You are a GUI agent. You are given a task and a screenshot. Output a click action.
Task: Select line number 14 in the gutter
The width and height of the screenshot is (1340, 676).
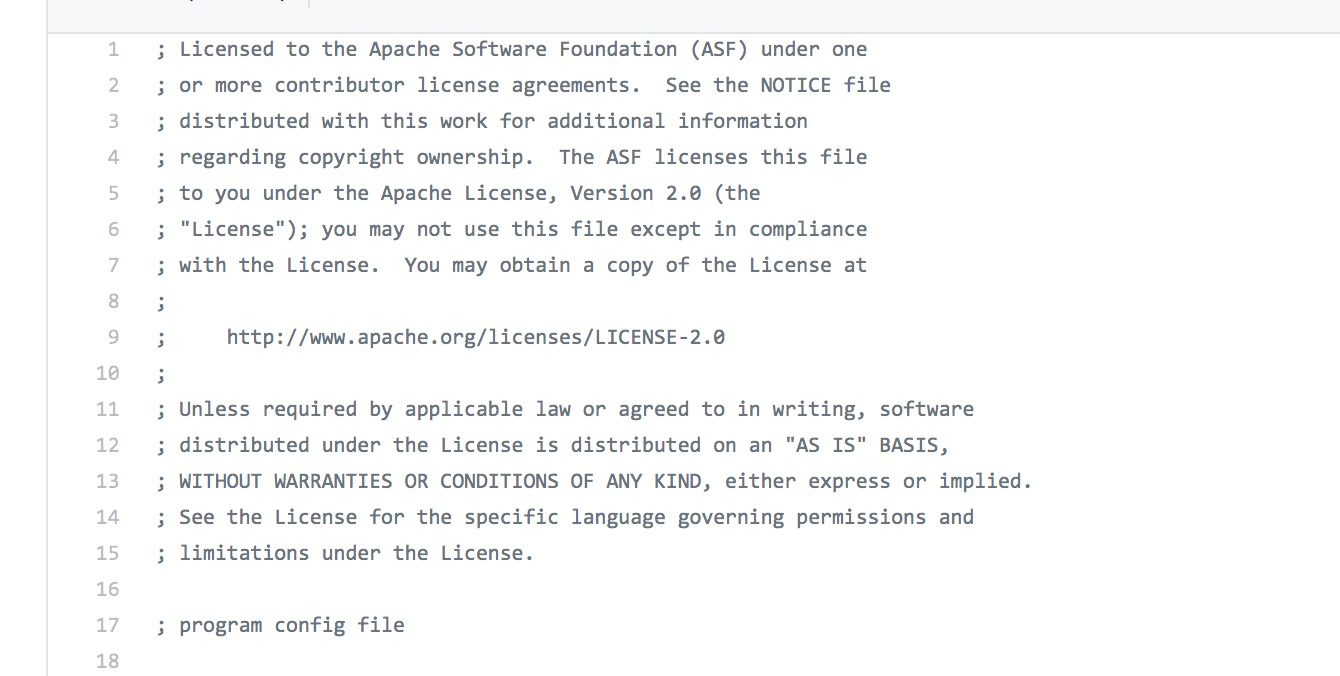point(107,517)
